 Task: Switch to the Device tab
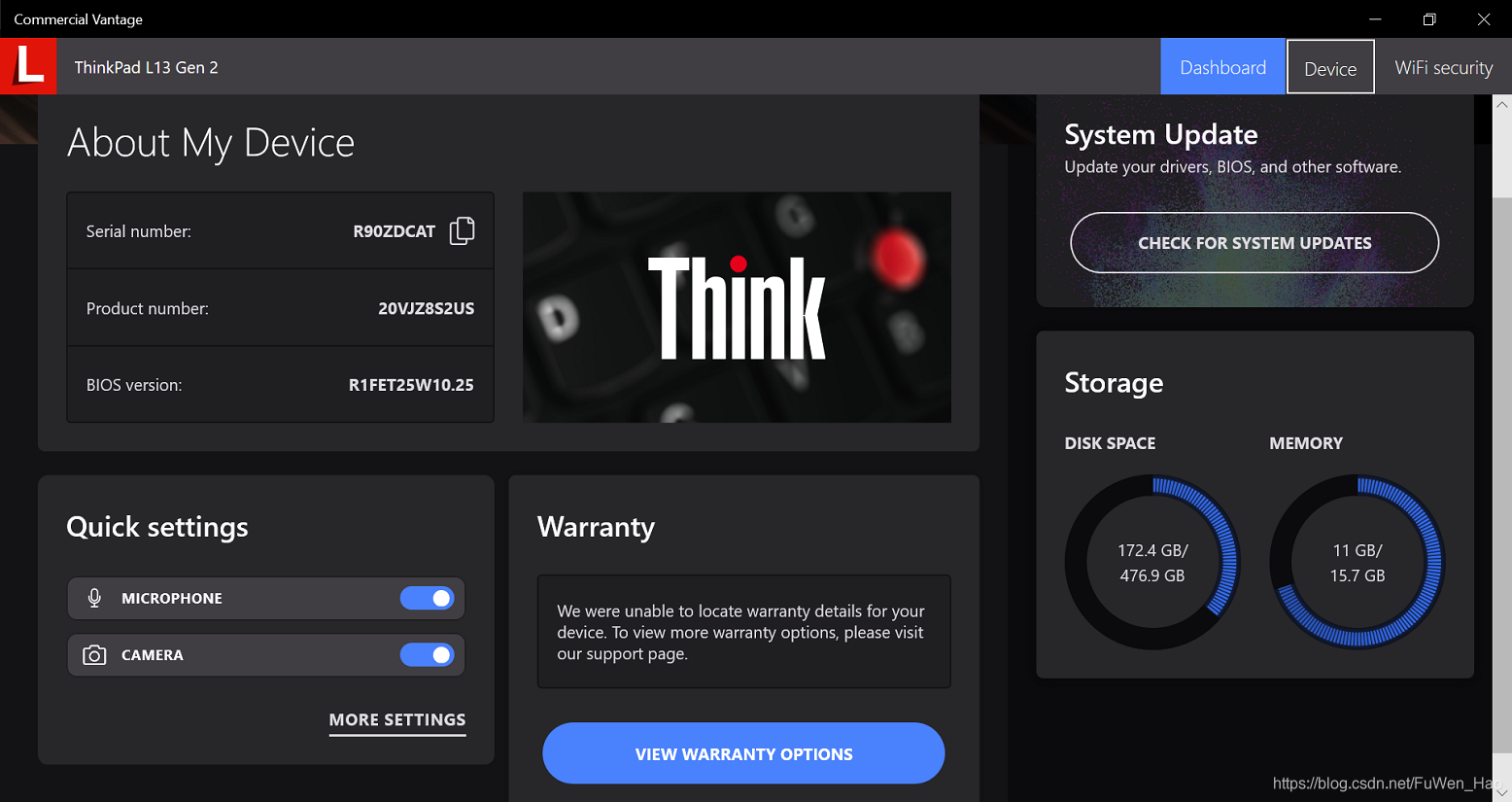coord(1330,67)
